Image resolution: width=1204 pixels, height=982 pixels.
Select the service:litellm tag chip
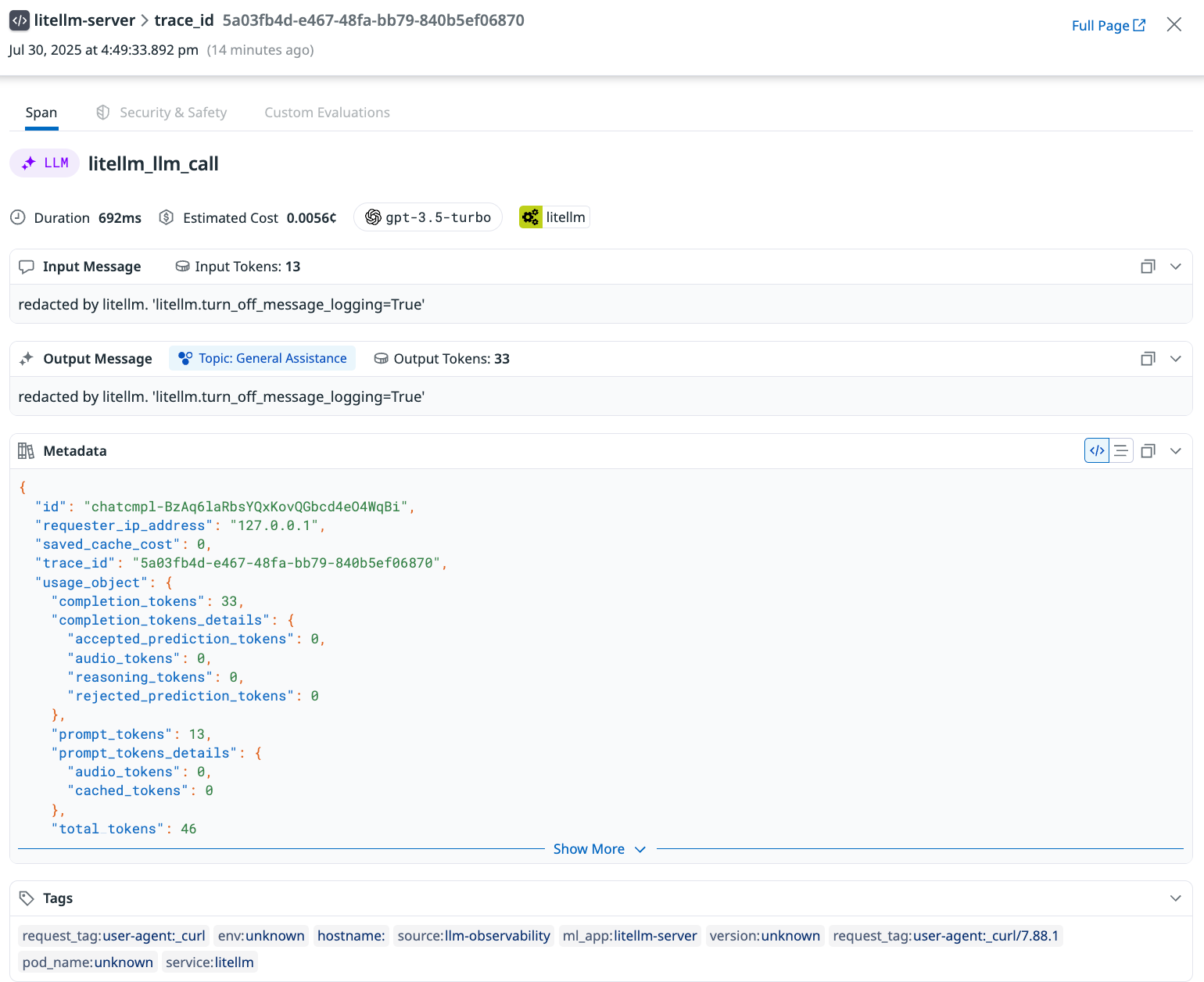click(x=209, y=962)
